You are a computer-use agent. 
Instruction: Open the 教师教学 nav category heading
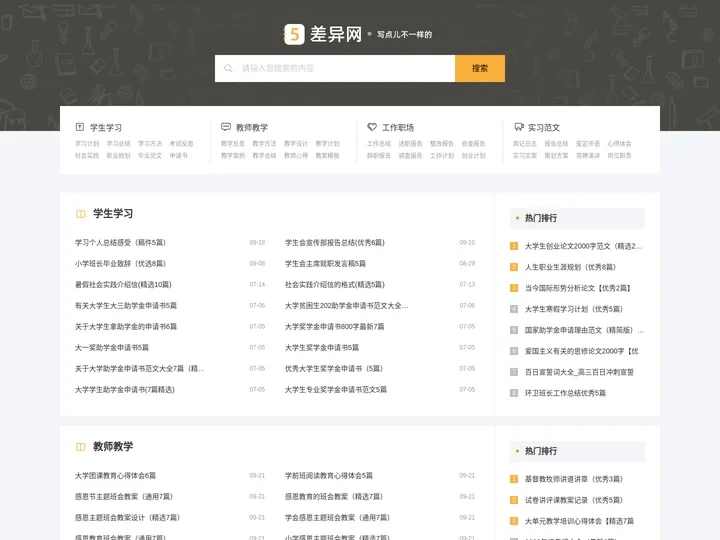point(252,128)
